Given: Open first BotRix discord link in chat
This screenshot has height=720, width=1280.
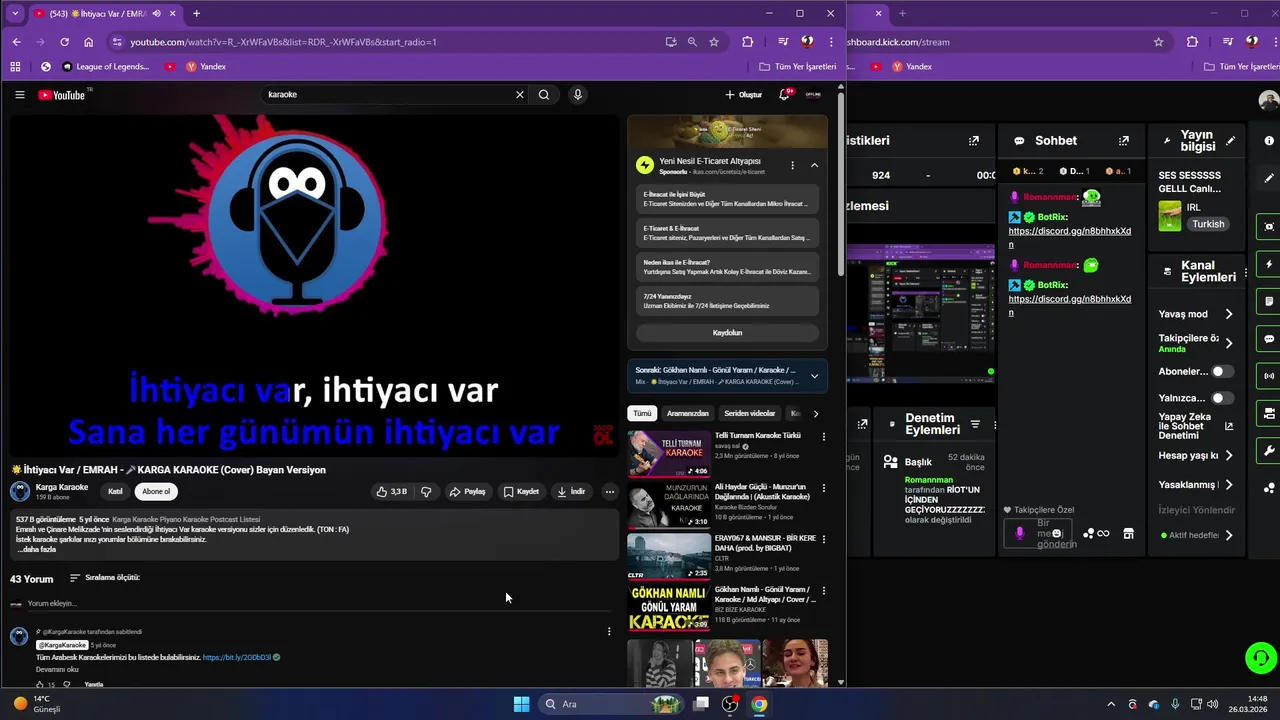Looking at the screenshot, I should pyautogui.click(x=1070, y=237).
